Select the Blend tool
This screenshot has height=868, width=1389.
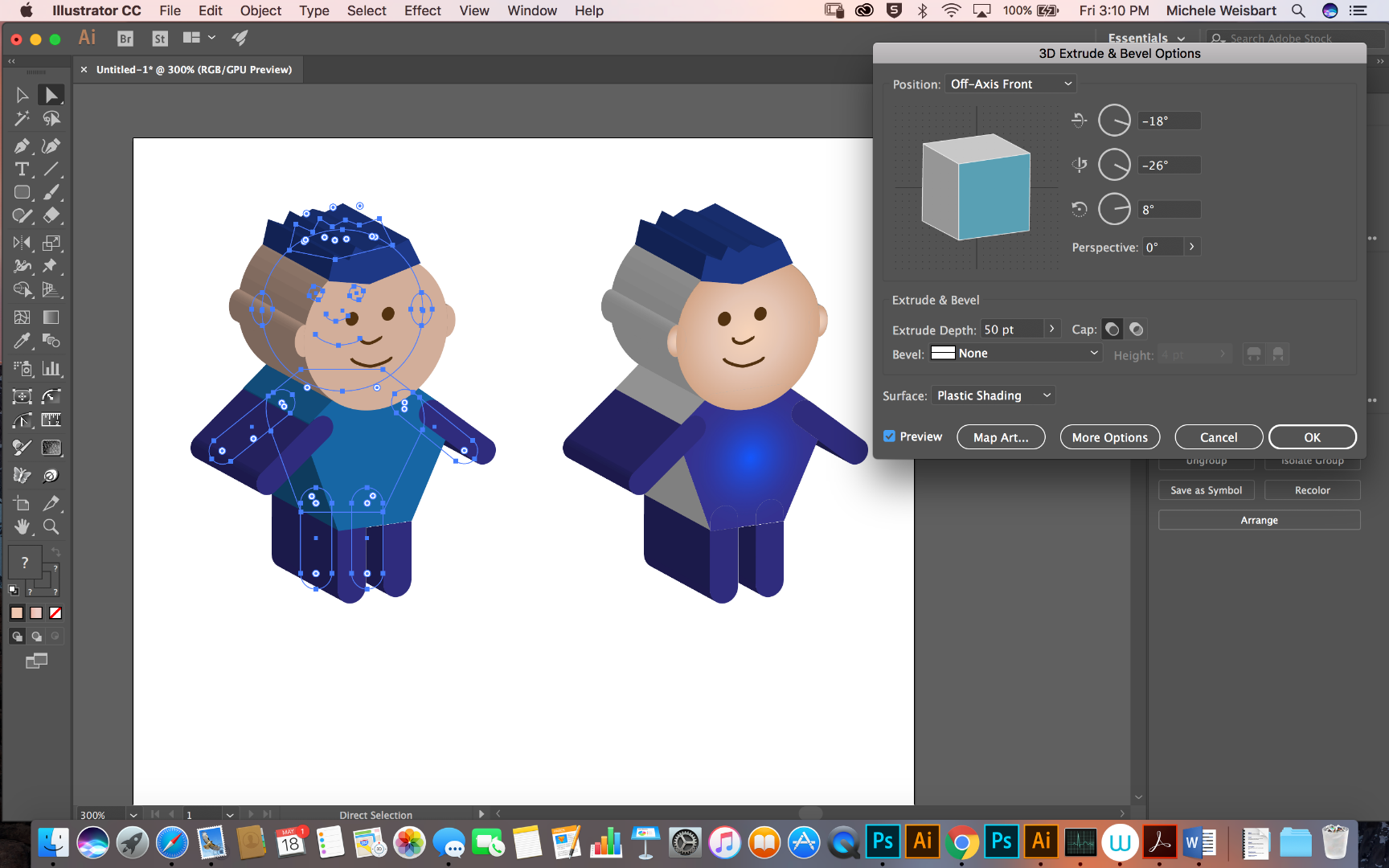51,341
